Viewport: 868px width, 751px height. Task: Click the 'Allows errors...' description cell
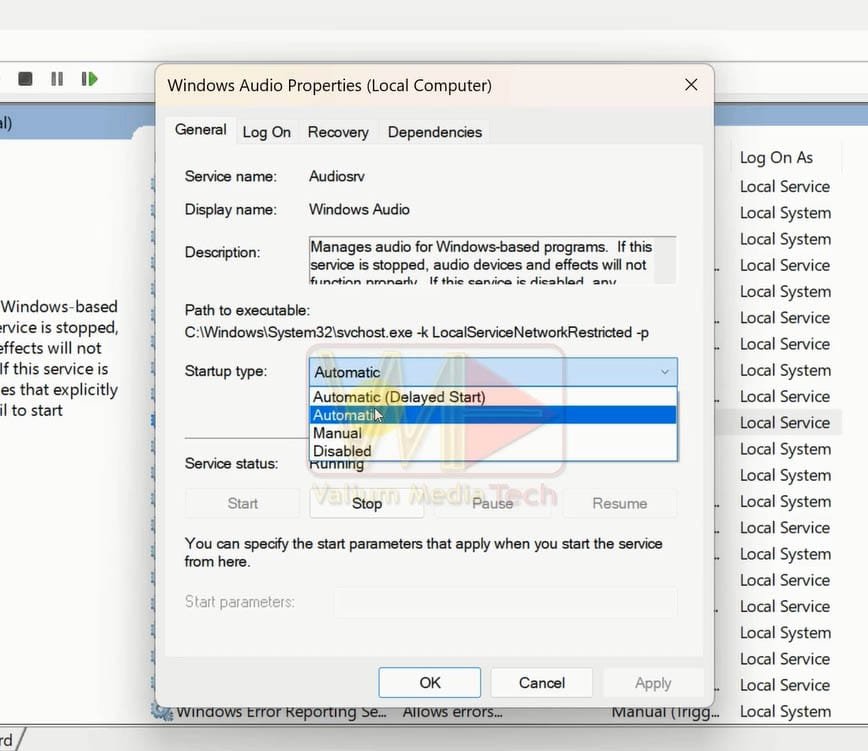tap(452, 712)
